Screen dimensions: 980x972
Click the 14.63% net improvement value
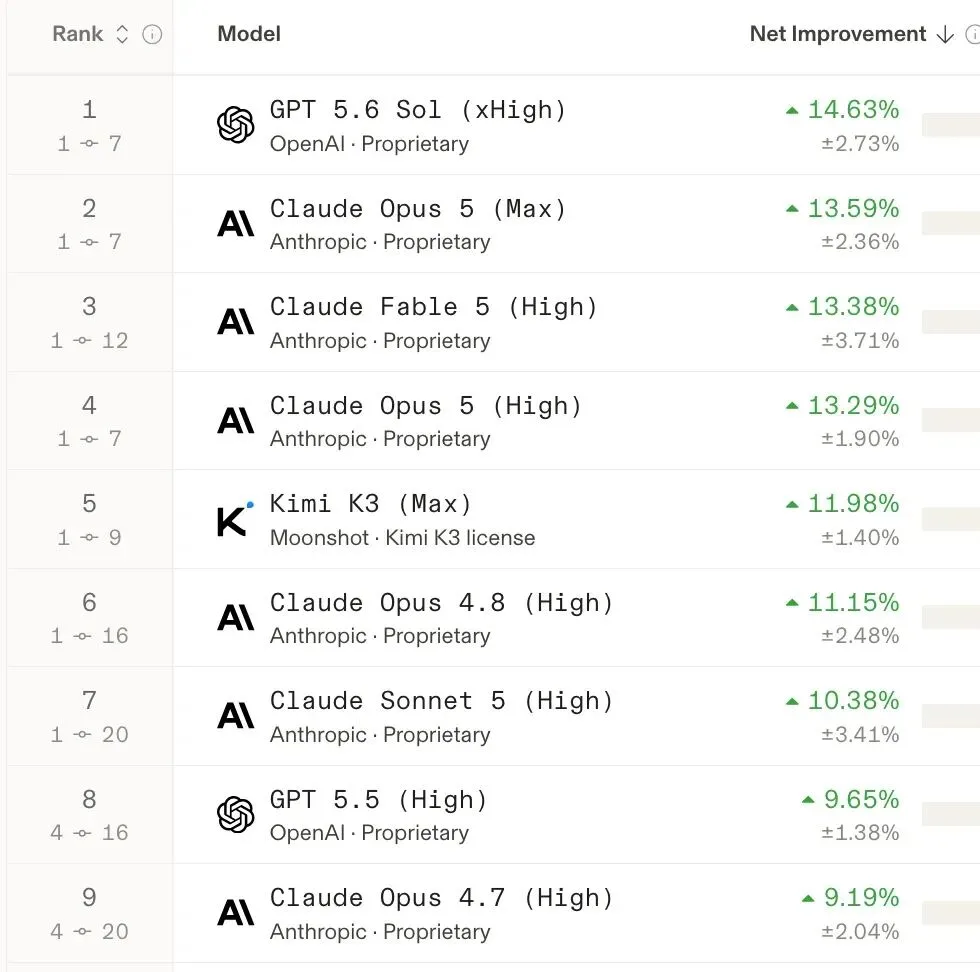[853, 109]
